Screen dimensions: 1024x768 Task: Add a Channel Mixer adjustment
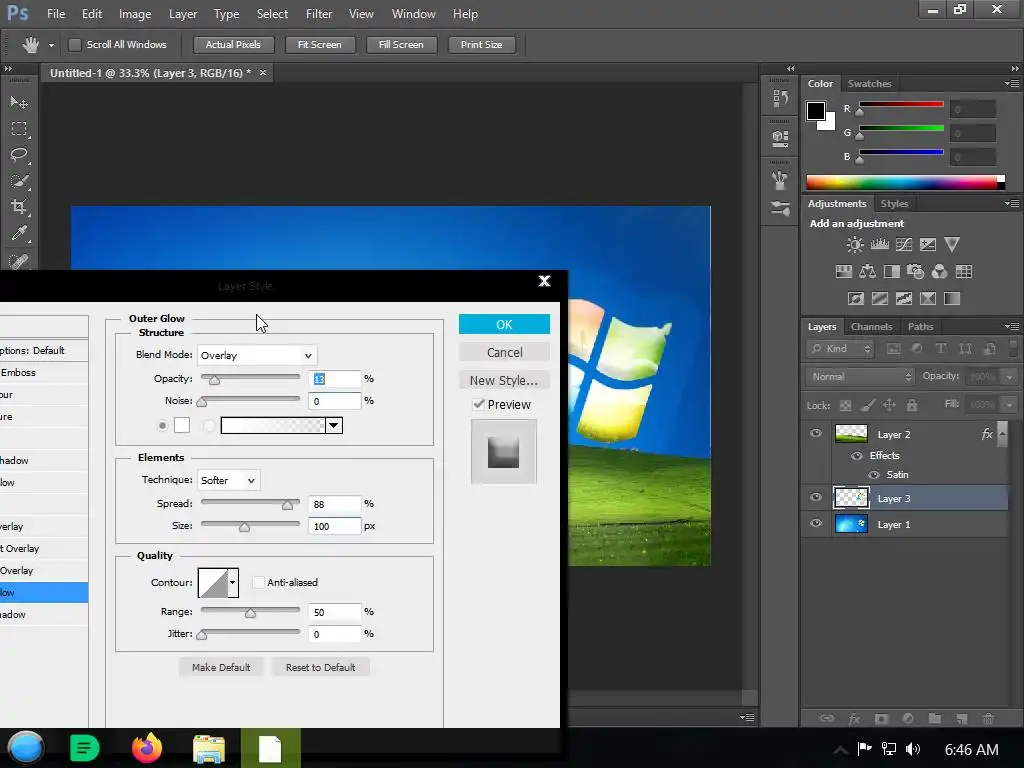click(x=939, y=272)
